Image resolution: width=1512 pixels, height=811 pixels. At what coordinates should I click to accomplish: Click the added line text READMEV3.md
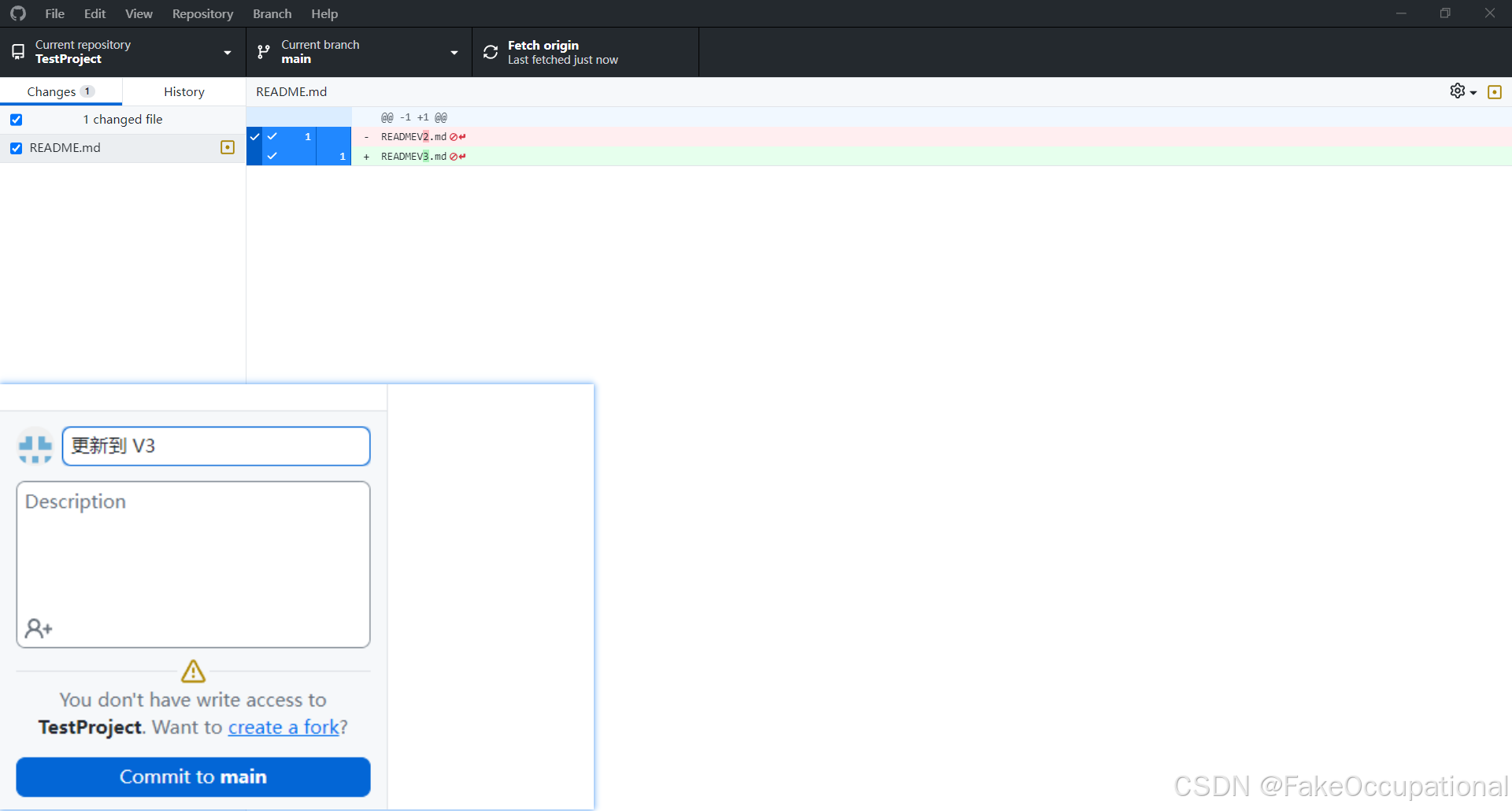pos(413,157)
